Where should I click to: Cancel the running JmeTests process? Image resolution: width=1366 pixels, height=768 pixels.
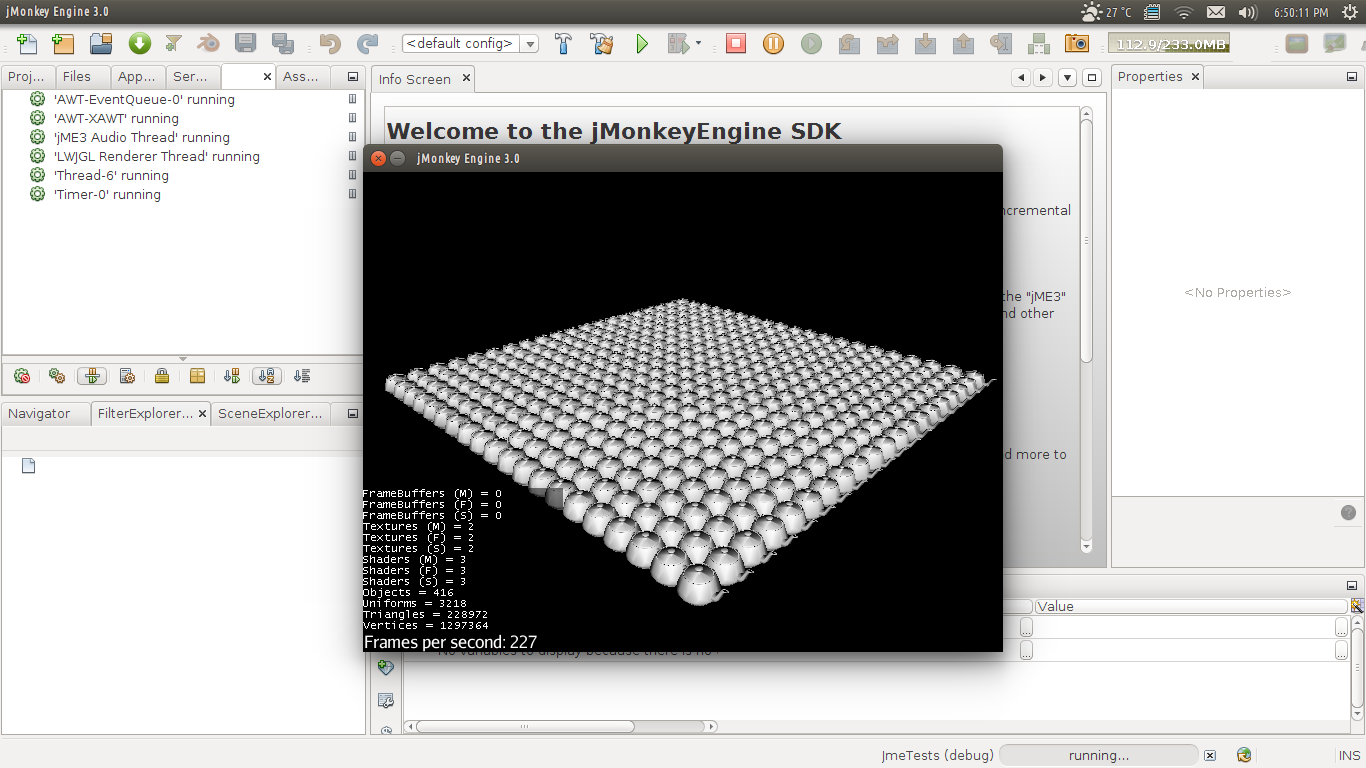tap(1210, 756)
